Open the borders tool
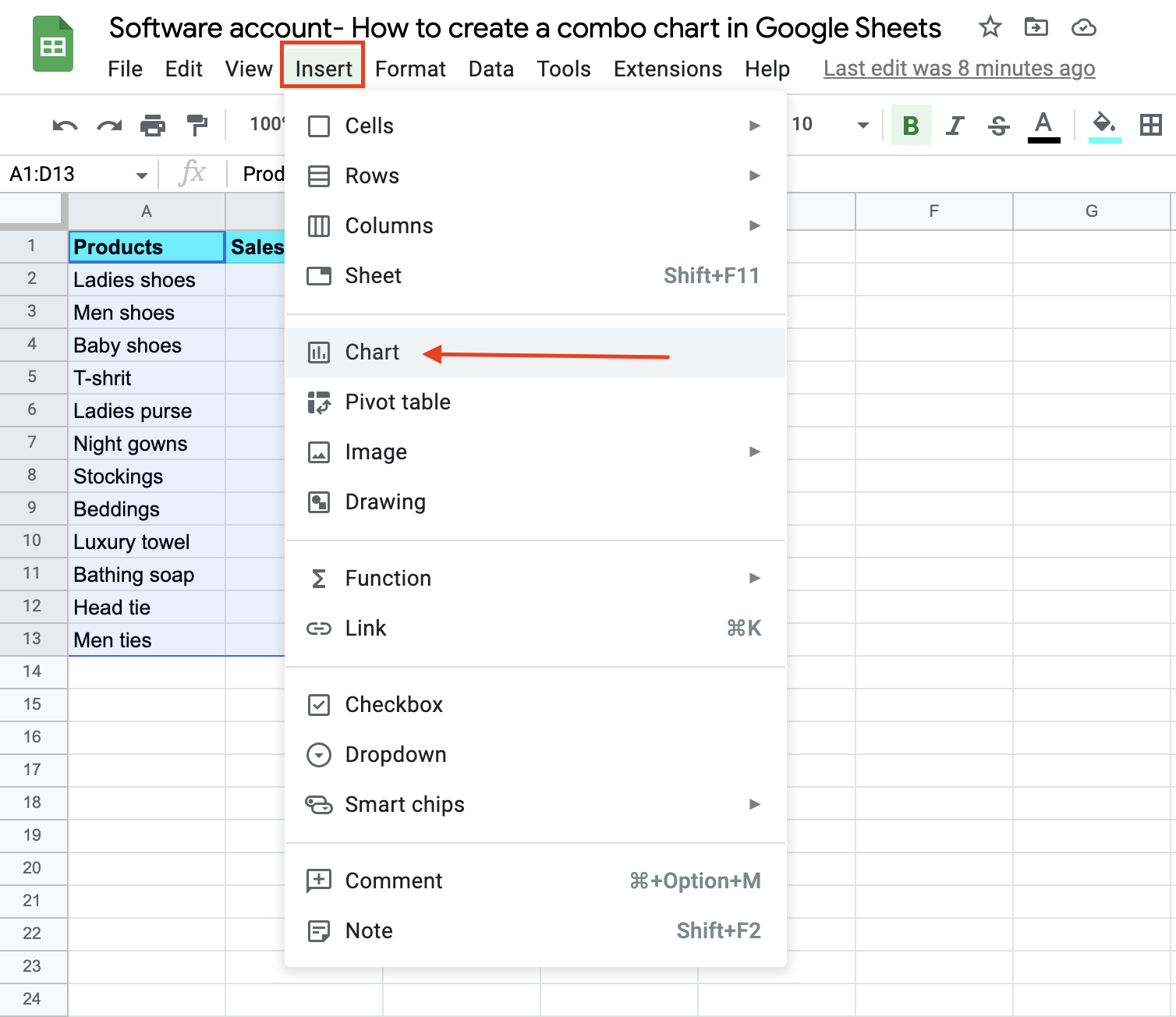 pos(1151,125)
